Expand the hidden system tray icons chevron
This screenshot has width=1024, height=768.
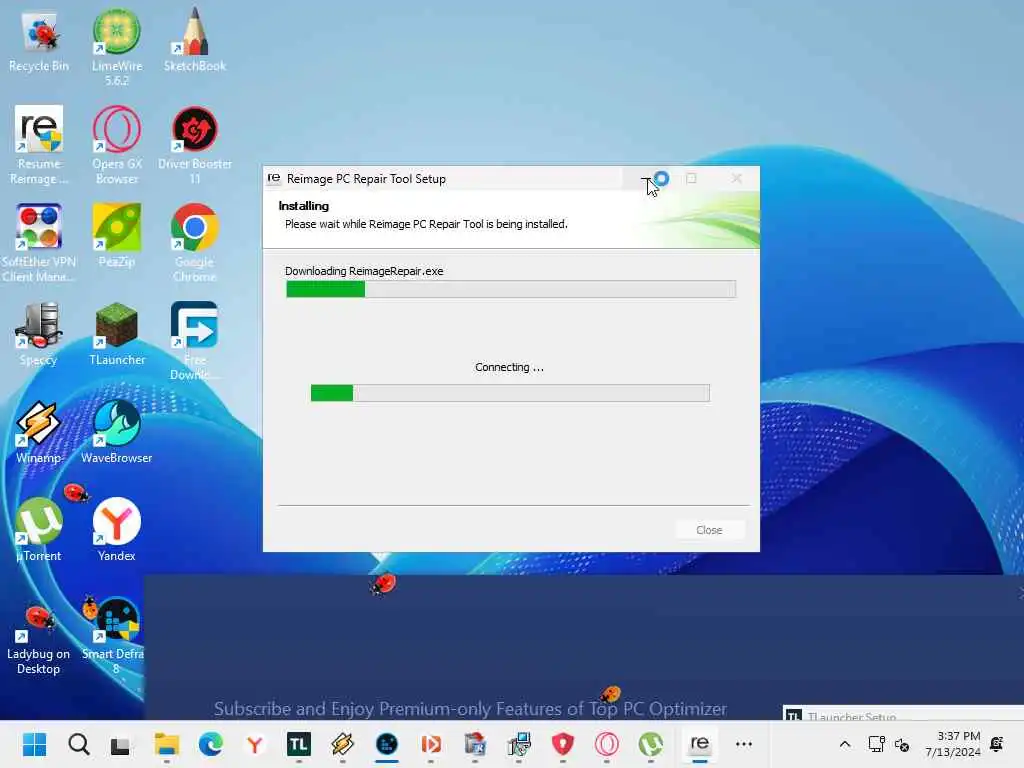click(844, 744)
